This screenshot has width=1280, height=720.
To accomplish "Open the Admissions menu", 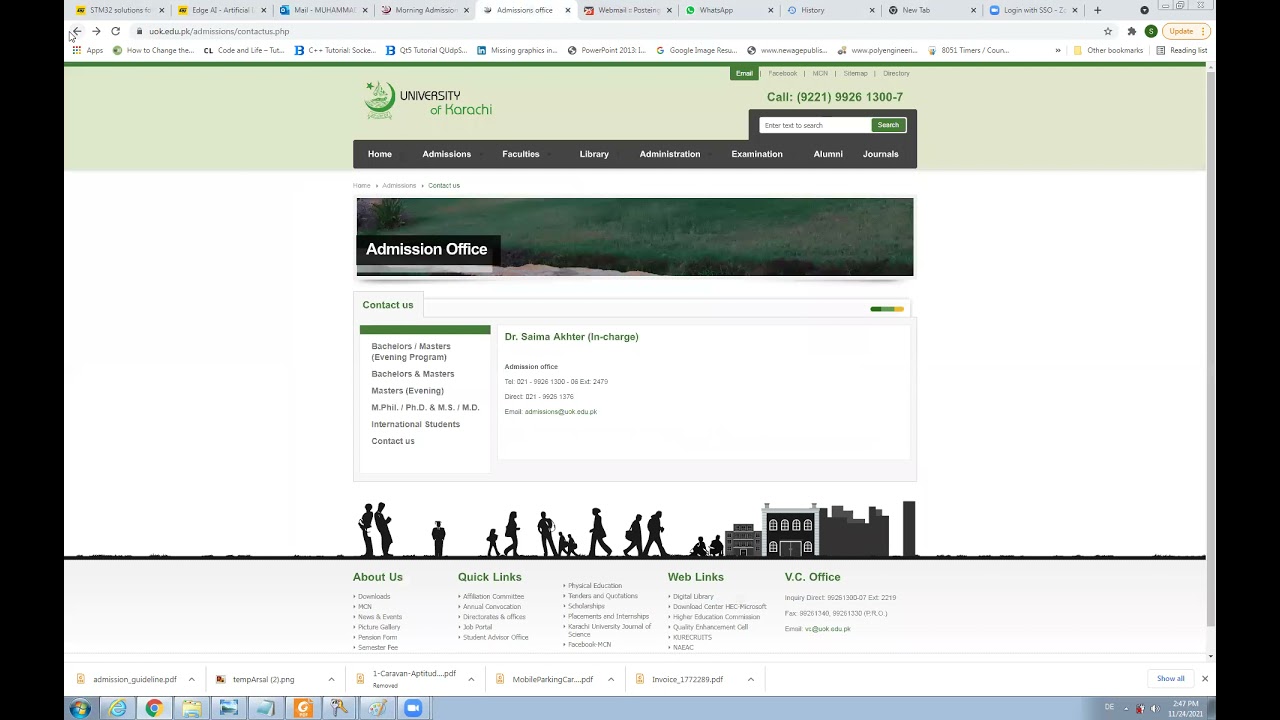I will [x=447, y=154].
